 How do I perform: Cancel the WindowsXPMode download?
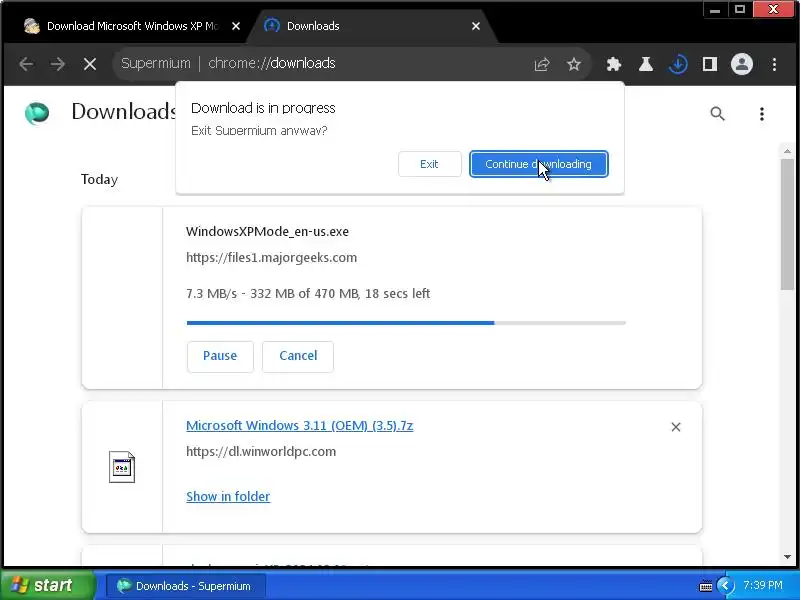[298, 356]
